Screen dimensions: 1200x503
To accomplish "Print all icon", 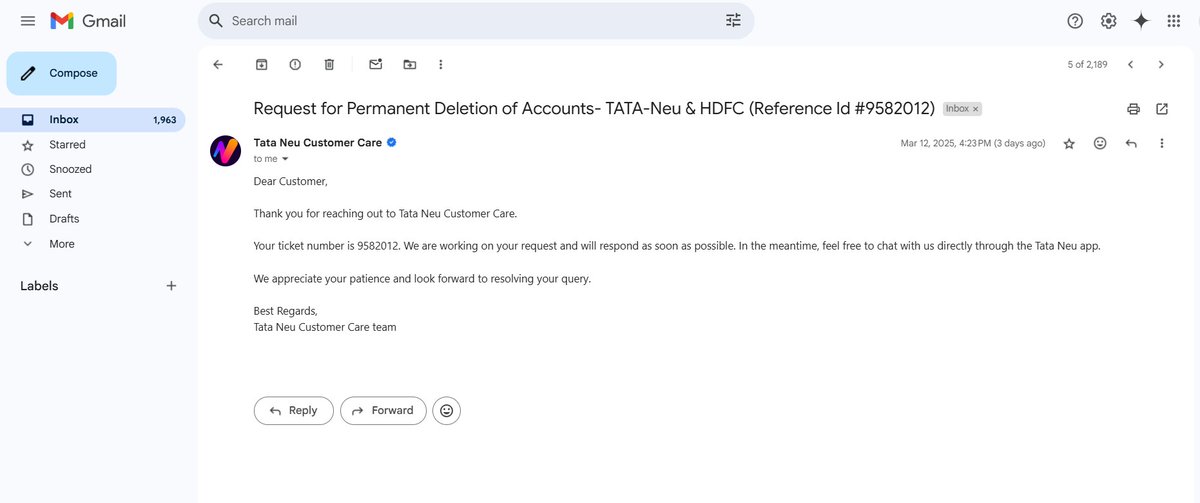I will click(x=1133, y=108).
